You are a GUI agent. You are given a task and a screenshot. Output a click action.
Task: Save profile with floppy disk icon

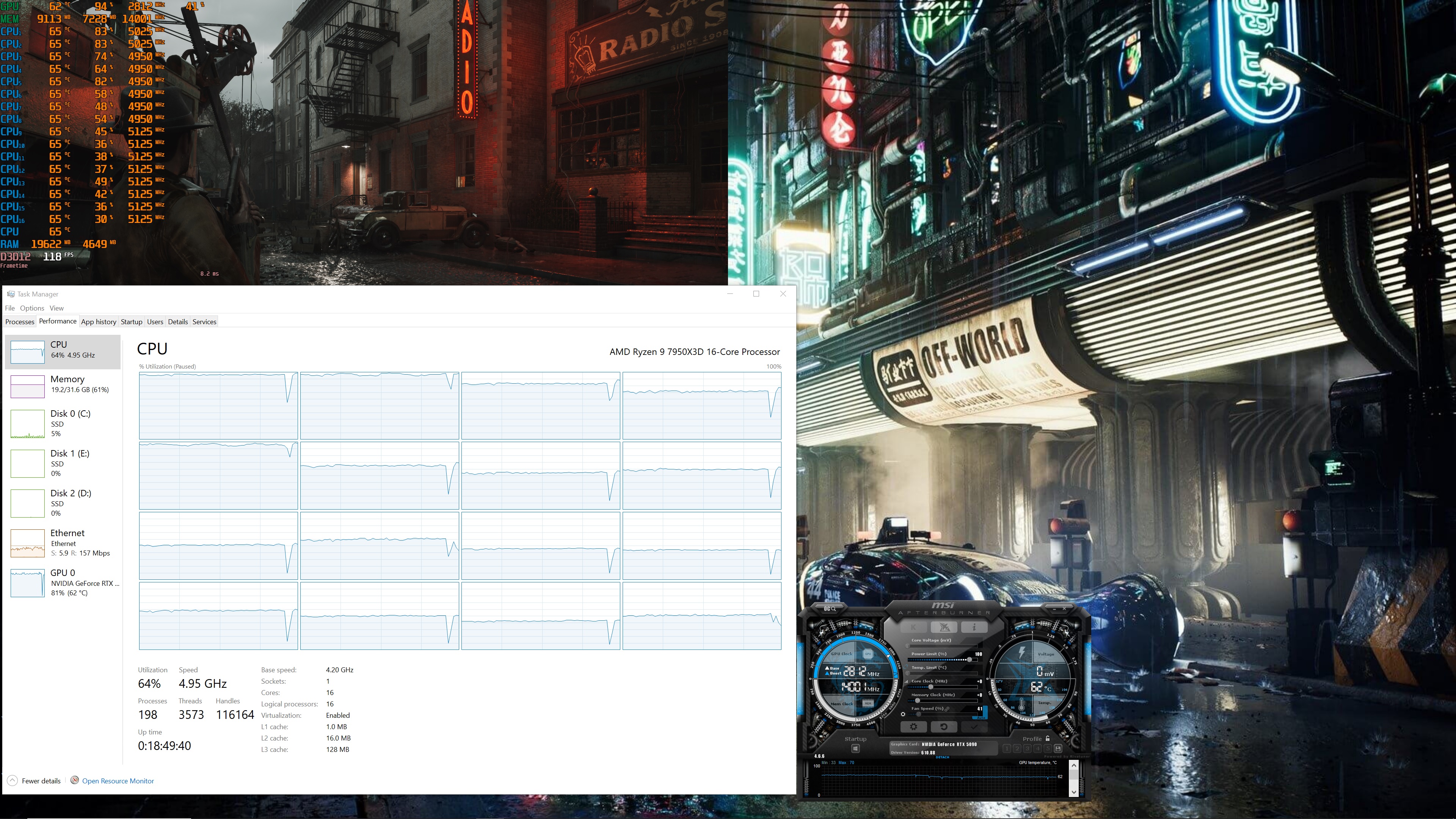(x=1058, y=748)
